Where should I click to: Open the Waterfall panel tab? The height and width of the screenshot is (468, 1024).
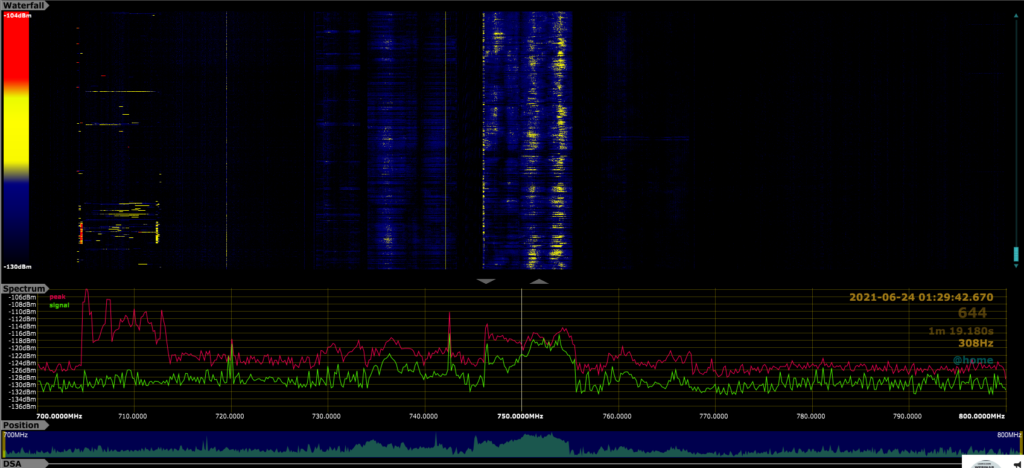coord(27,5)
